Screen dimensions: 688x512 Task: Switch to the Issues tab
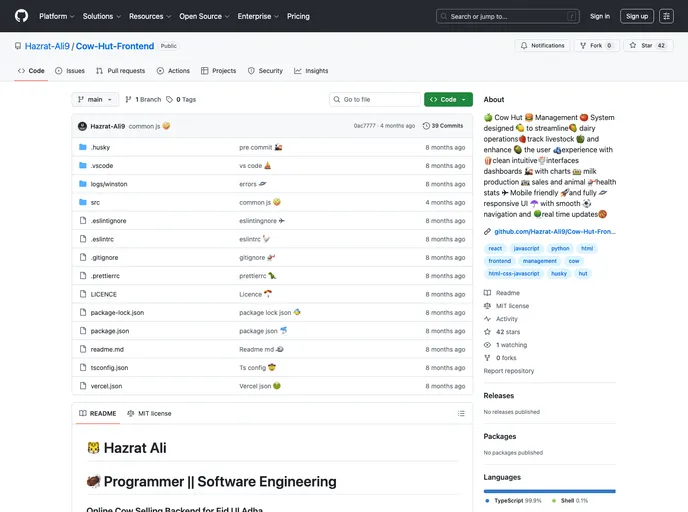[70, 71]
